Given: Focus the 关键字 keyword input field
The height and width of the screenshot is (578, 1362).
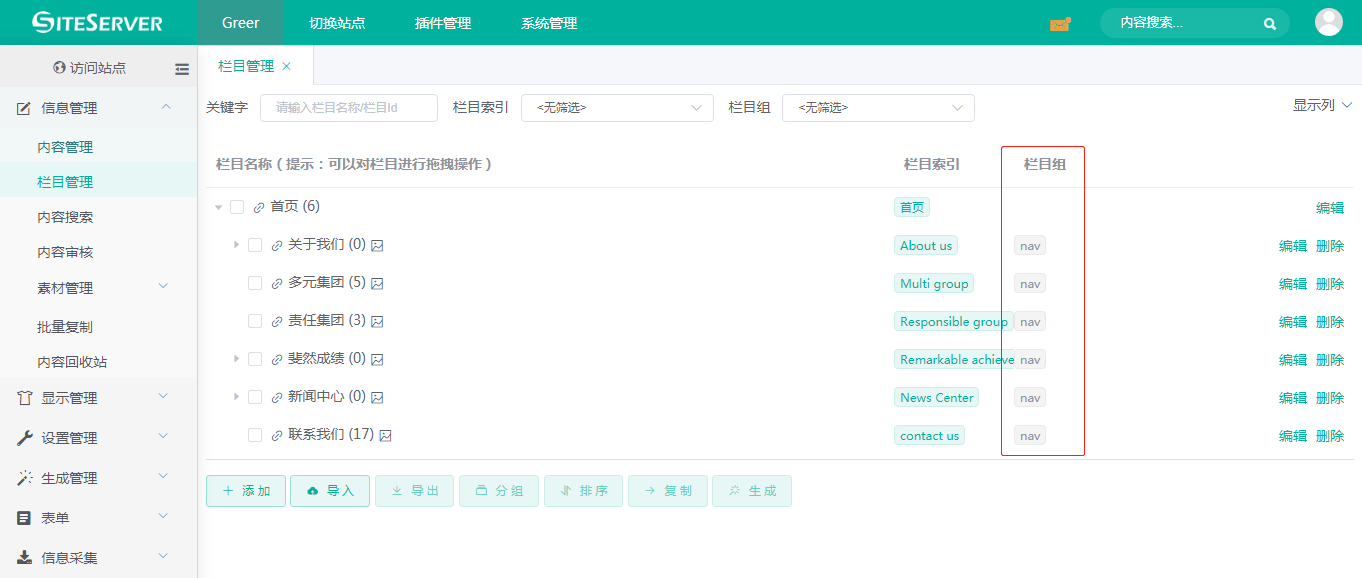Looking at the screenshot, I should (x=349, y=108).
